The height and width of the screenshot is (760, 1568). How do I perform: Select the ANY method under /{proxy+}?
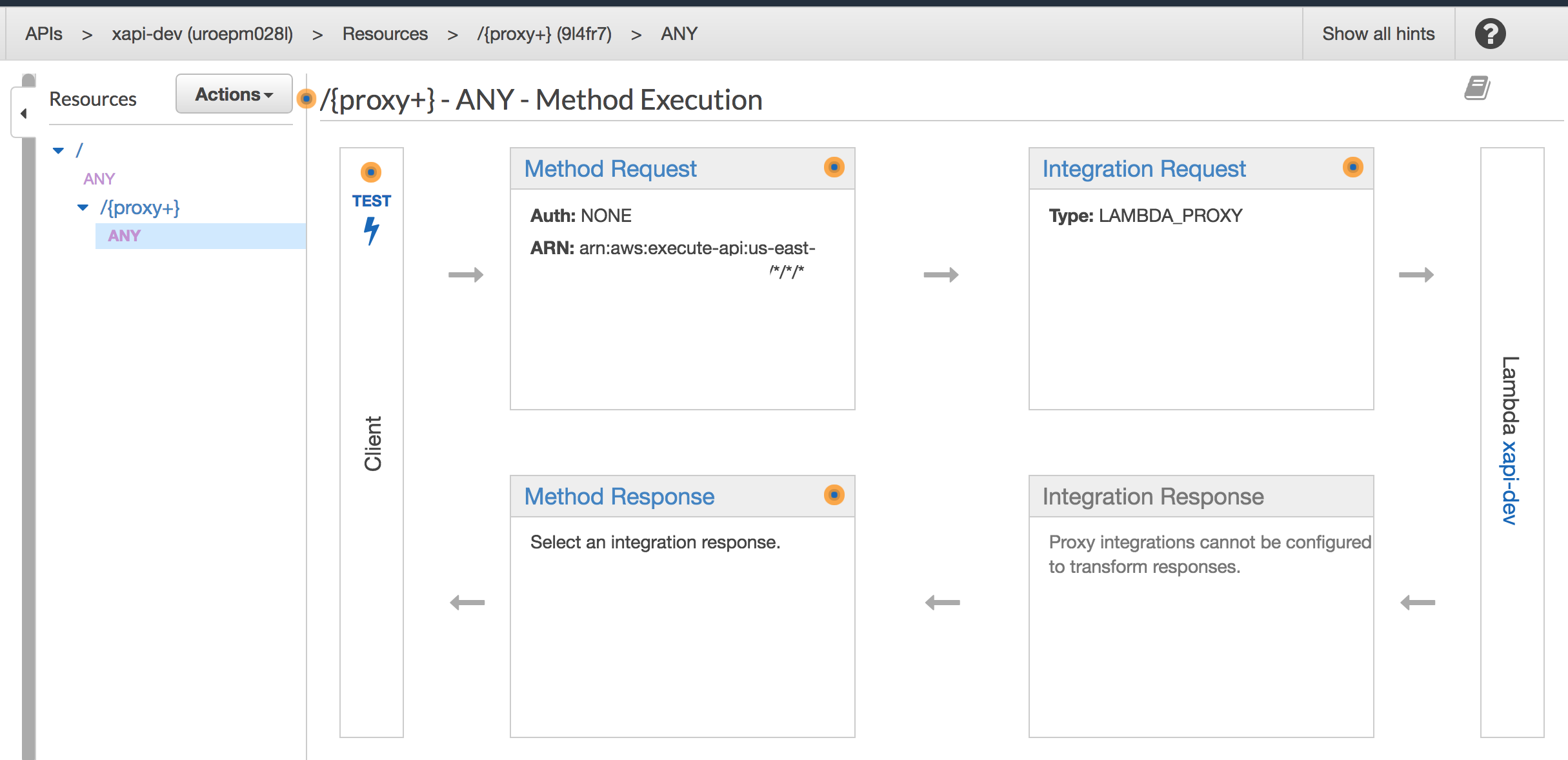(x=124, y=235)
